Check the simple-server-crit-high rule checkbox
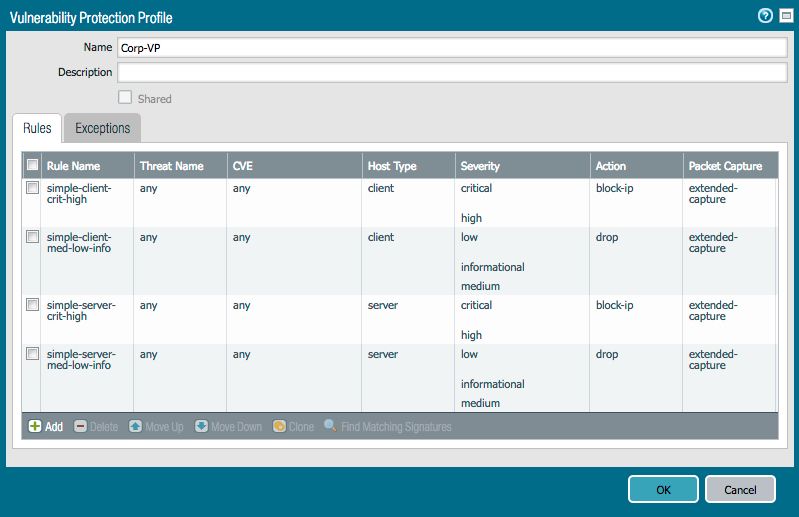799x517 pixels. pyautogui.click(x=32, y=305)
